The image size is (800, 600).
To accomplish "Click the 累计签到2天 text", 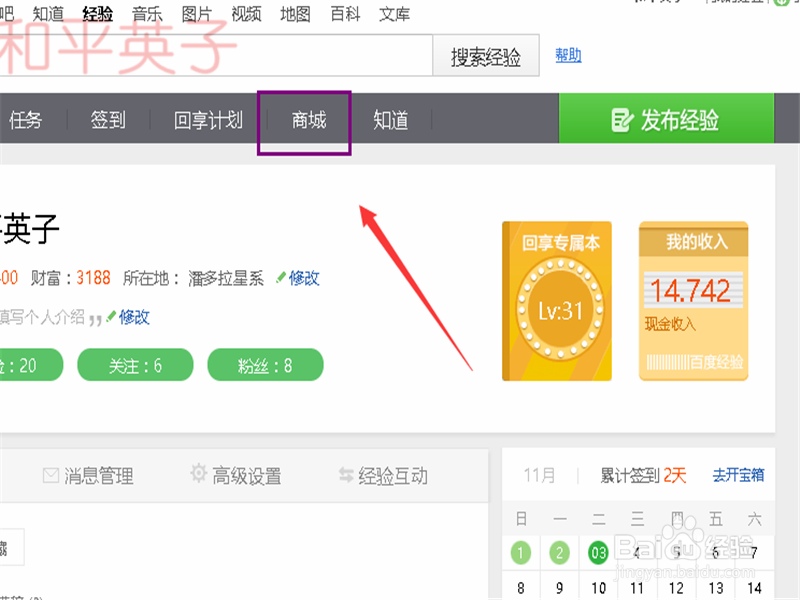I will click(643, 476).
